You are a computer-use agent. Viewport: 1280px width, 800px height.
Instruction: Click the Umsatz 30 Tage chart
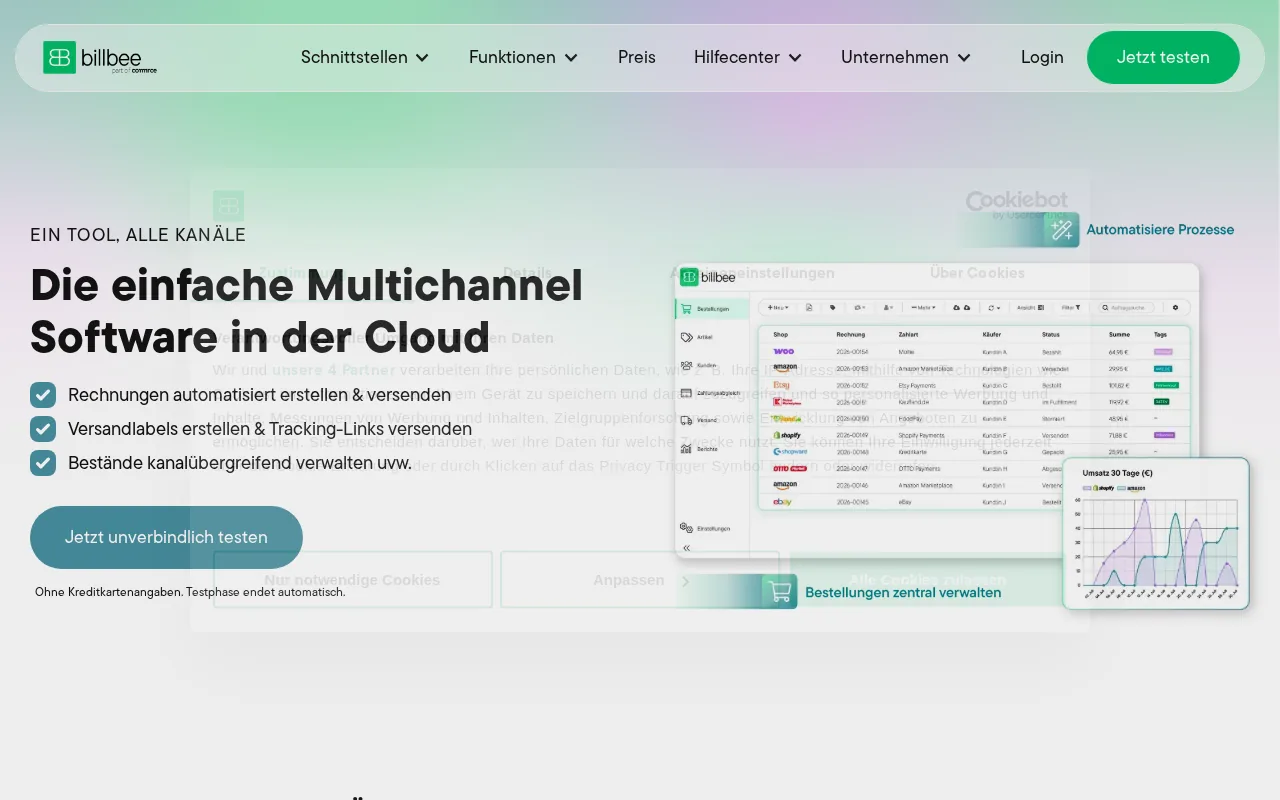(1156, 533)
